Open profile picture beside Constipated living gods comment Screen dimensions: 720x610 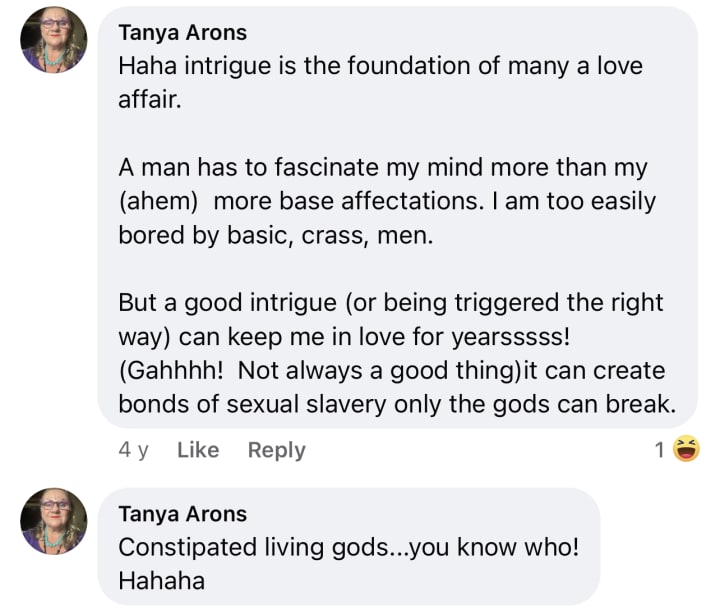coord(54,520)
